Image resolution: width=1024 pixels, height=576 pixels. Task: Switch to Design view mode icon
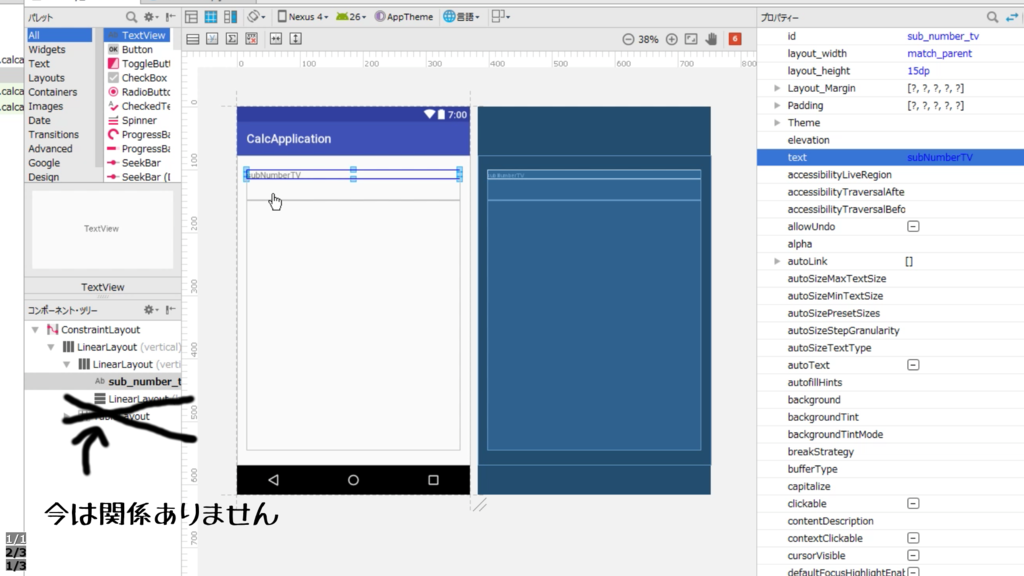pyautogui.click(x=191, y=17)
